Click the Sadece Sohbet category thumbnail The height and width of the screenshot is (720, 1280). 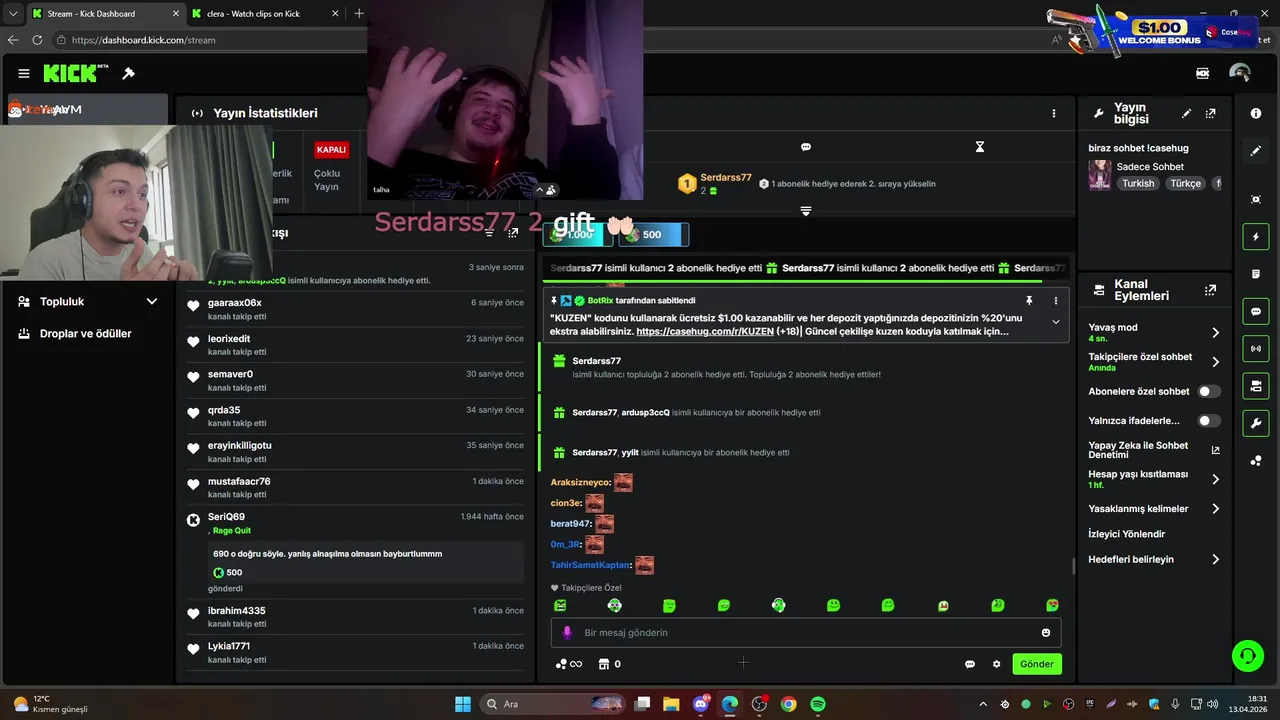(1100, 175)
